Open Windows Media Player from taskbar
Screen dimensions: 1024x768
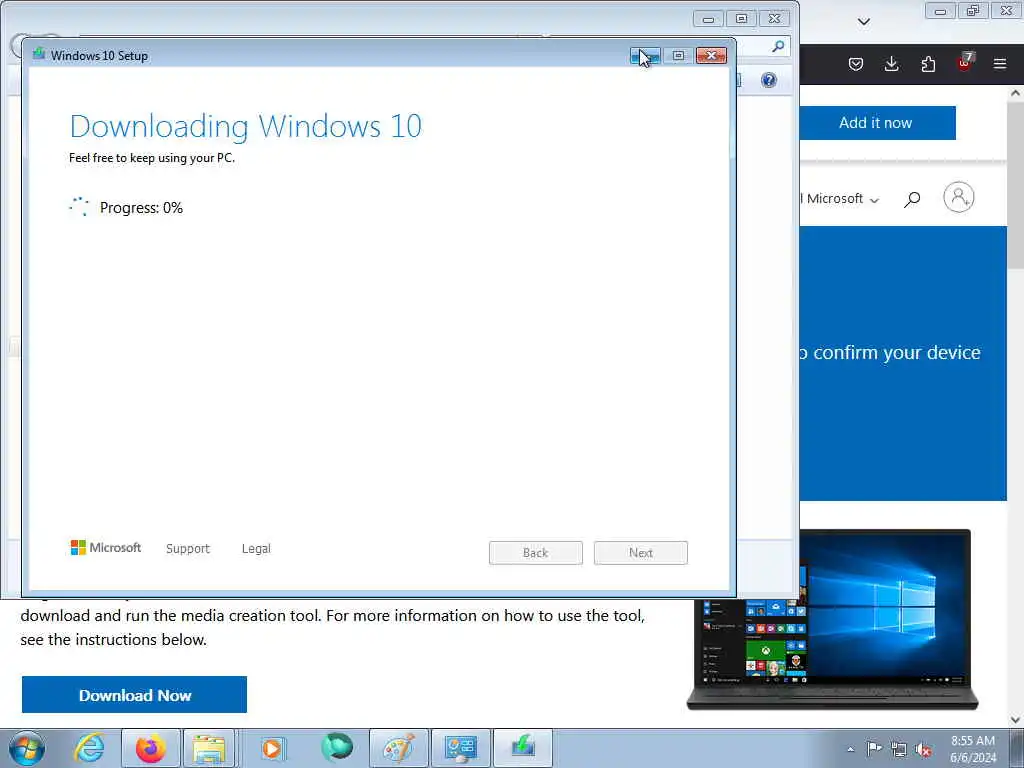coord(272,748)
